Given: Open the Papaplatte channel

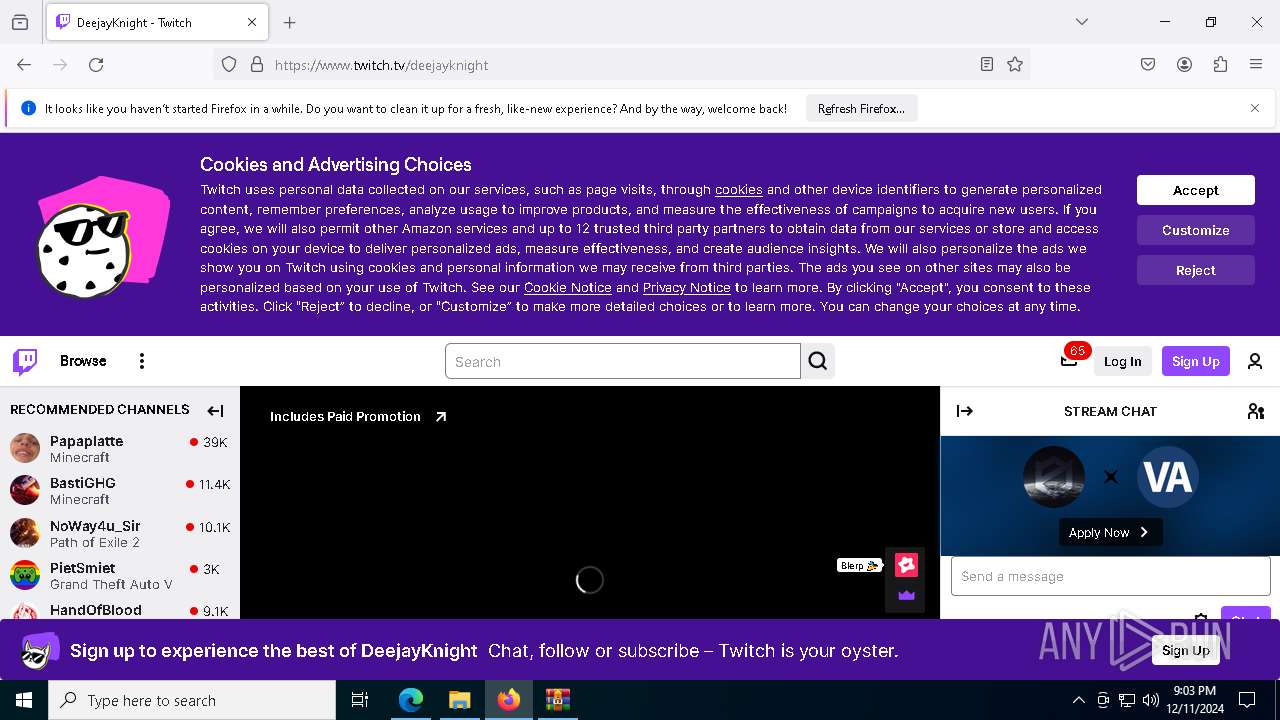Looking at the screenshot, I should pos(120,448).
